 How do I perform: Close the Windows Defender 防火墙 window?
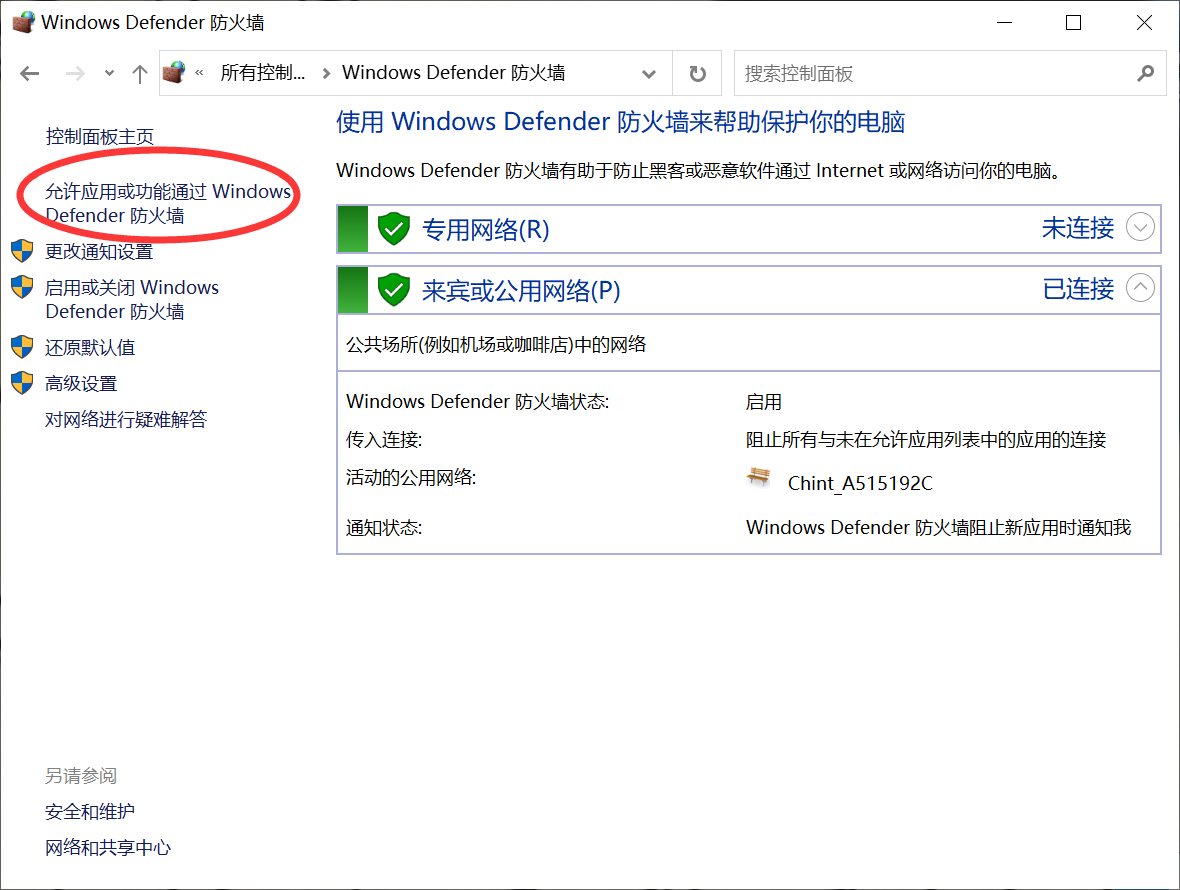coord(1144,23)
